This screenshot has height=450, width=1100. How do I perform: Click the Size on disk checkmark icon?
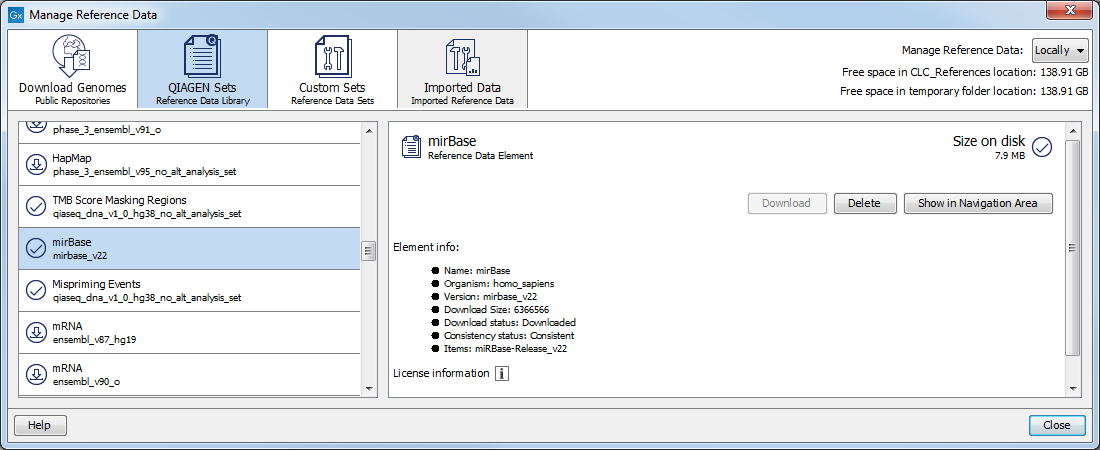tap(1041, 148)
